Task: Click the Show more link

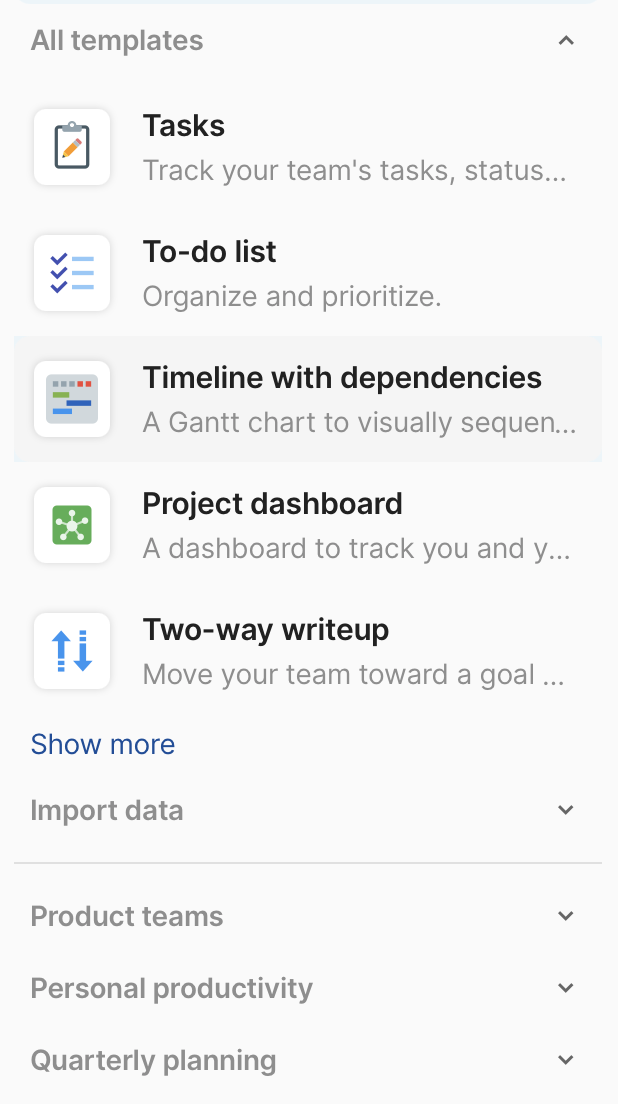Action: 103,744
